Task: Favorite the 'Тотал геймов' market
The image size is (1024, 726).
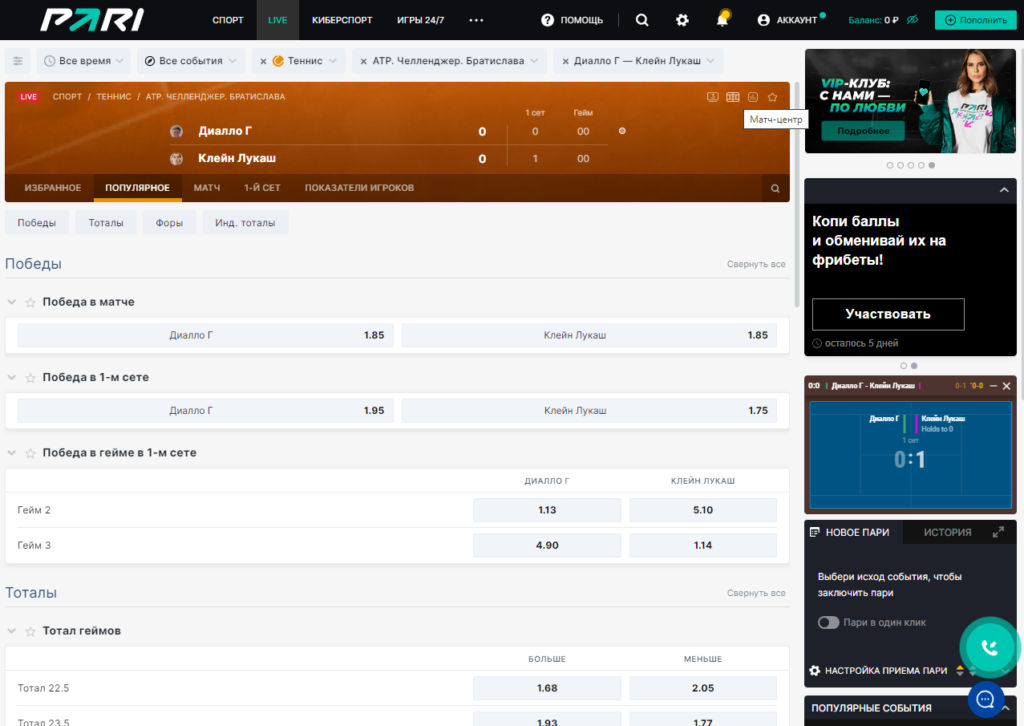Action: 30,631
